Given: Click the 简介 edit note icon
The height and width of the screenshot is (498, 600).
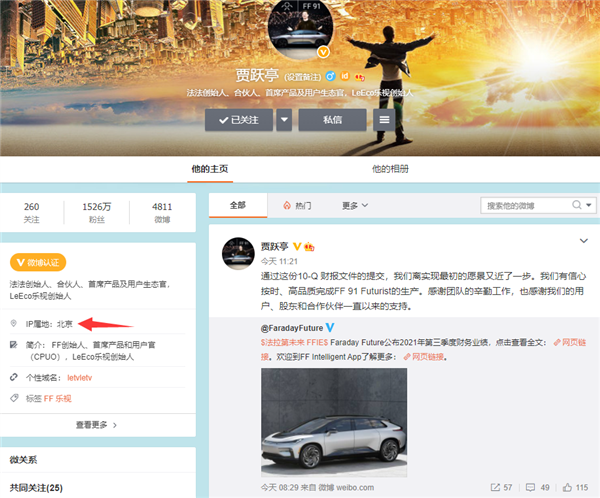Looking at the screenshot, I should (13, 345).
